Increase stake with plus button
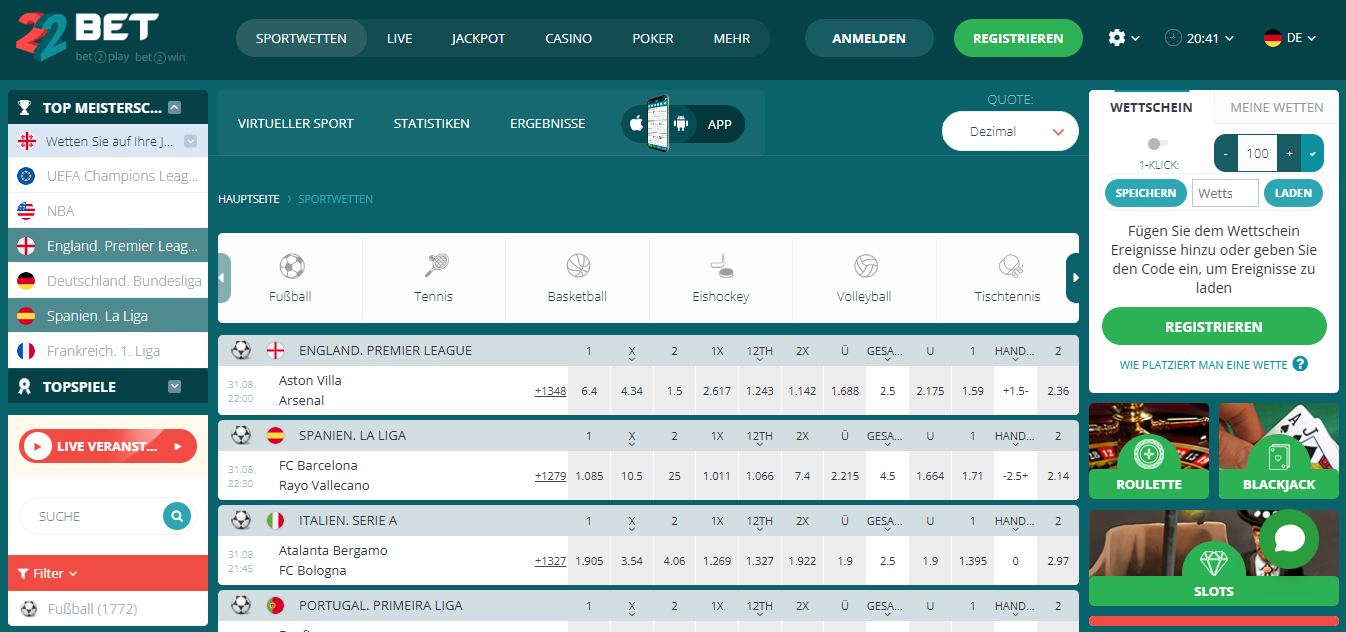1346x632 pixels. pyautogui.click(x=1290, y=153)
